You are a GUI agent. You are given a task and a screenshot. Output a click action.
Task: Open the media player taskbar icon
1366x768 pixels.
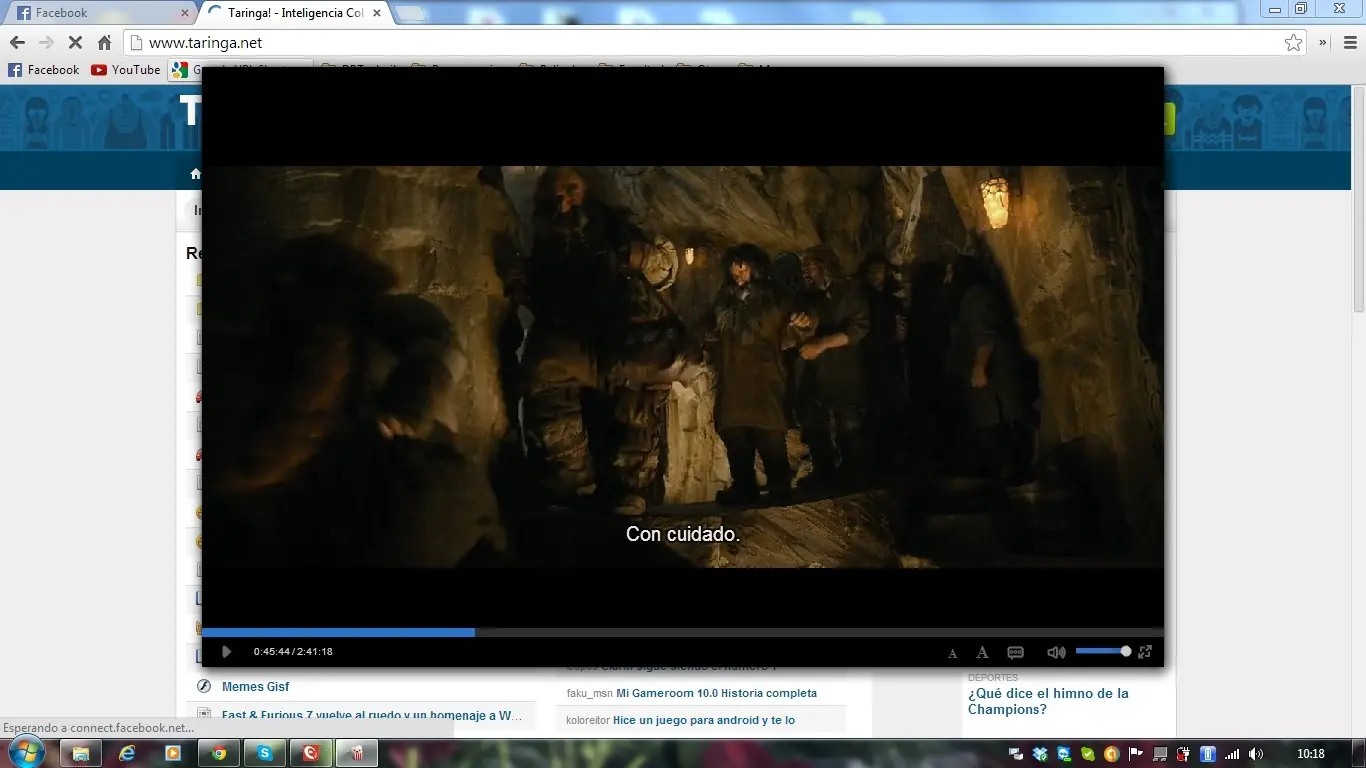pos(172,753)
